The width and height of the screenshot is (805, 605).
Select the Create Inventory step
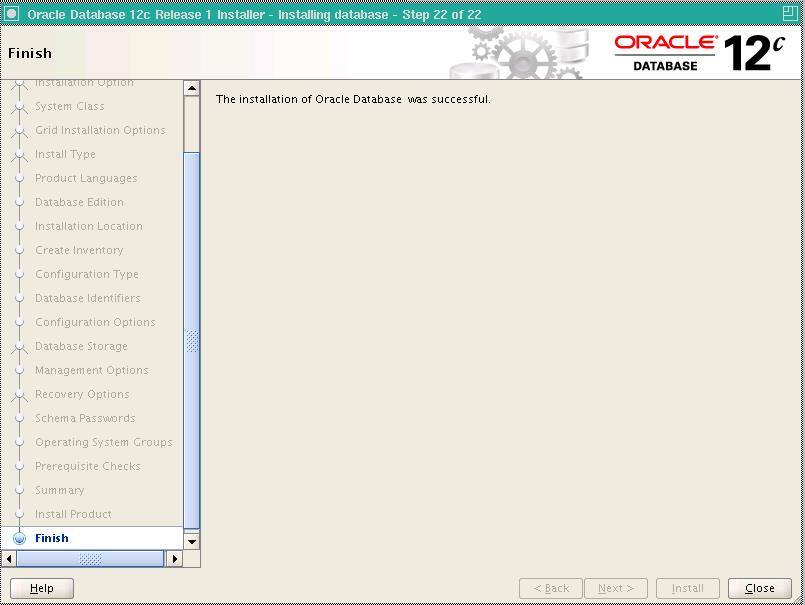click(x=79, y=250)
